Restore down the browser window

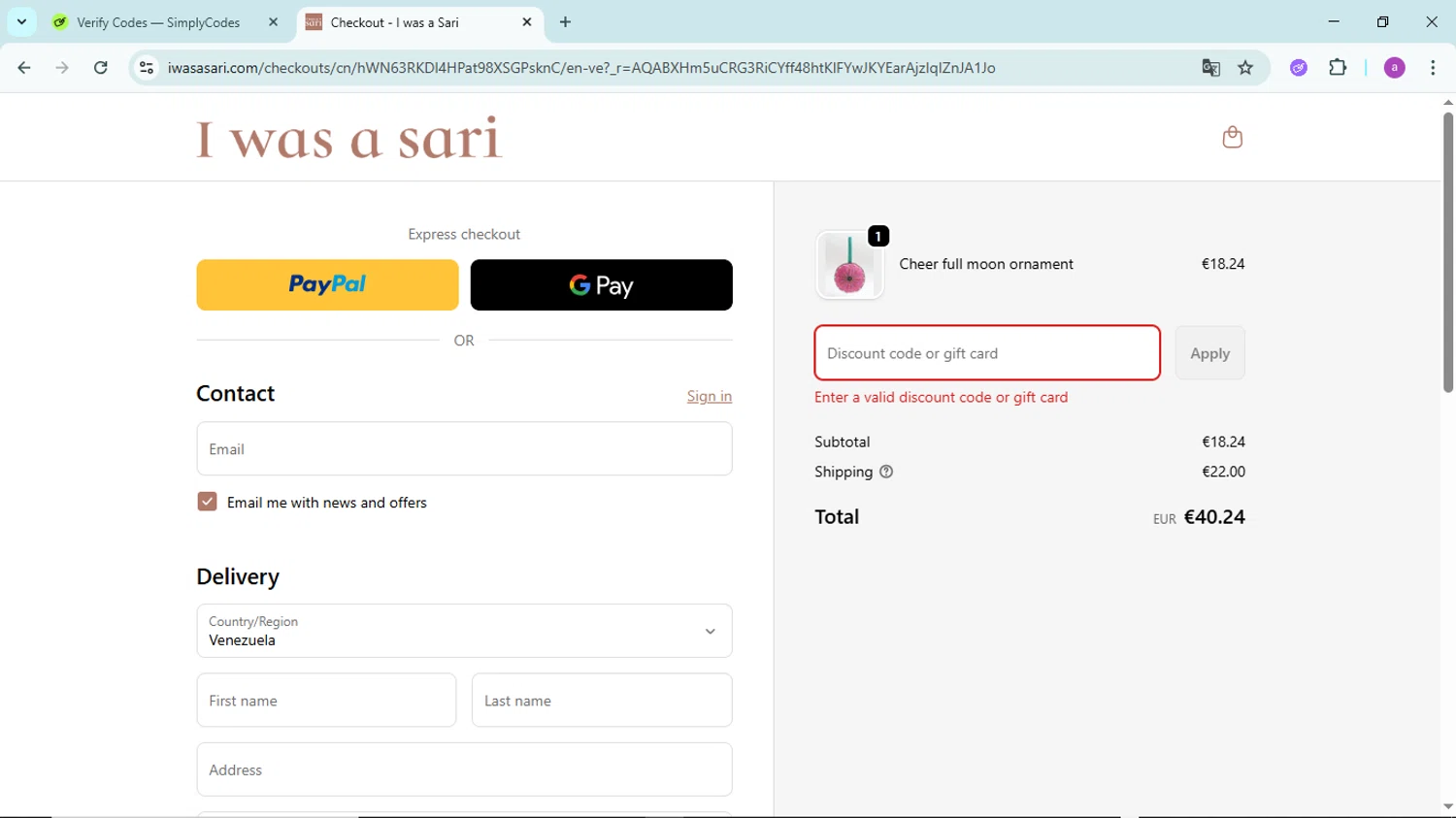1382,21
